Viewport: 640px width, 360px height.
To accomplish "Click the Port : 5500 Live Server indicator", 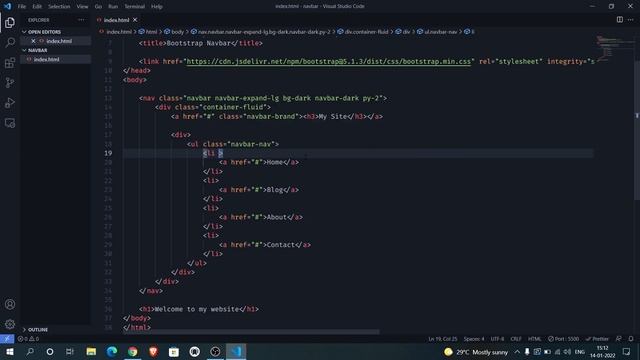I will 564,339.
